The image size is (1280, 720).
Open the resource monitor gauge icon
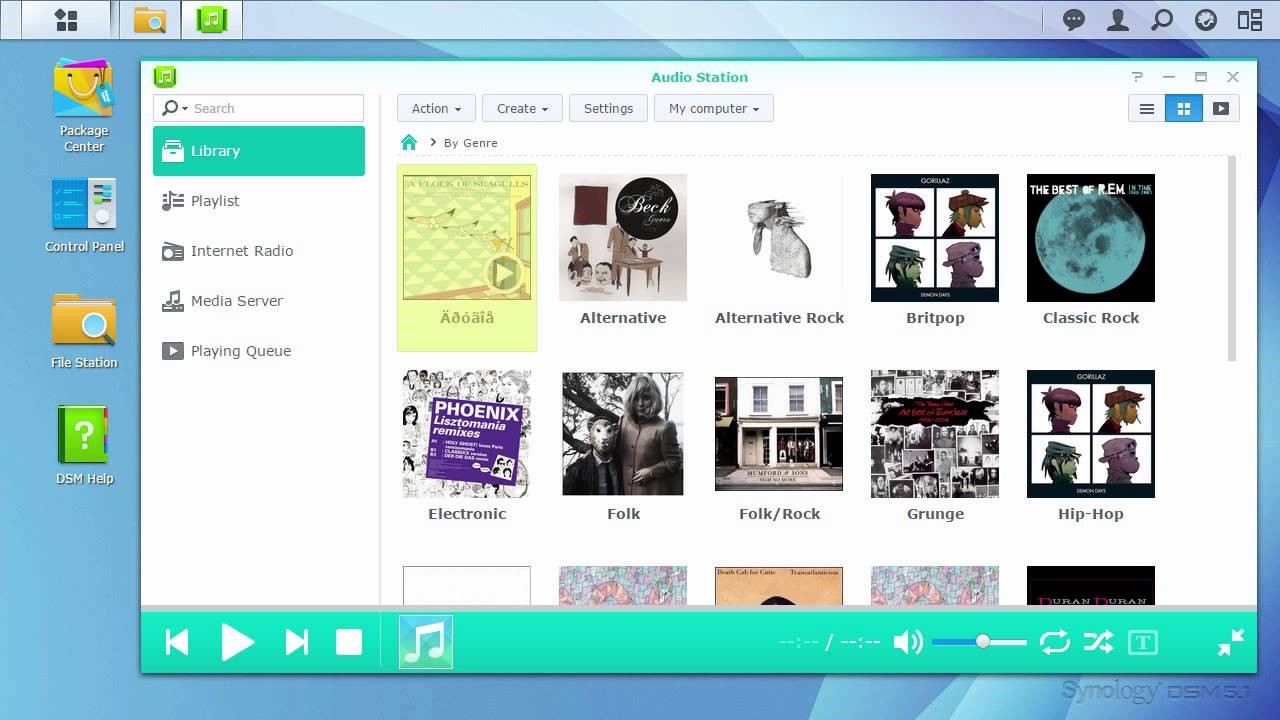click(1206, 19)
